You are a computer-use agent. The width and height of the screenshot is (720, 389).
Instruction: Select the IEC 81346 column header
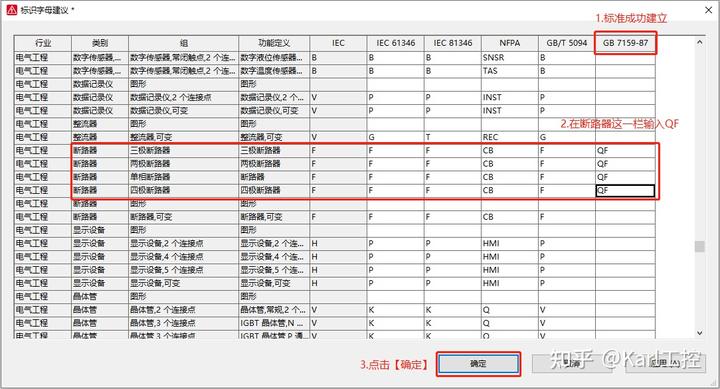[452, 43]
